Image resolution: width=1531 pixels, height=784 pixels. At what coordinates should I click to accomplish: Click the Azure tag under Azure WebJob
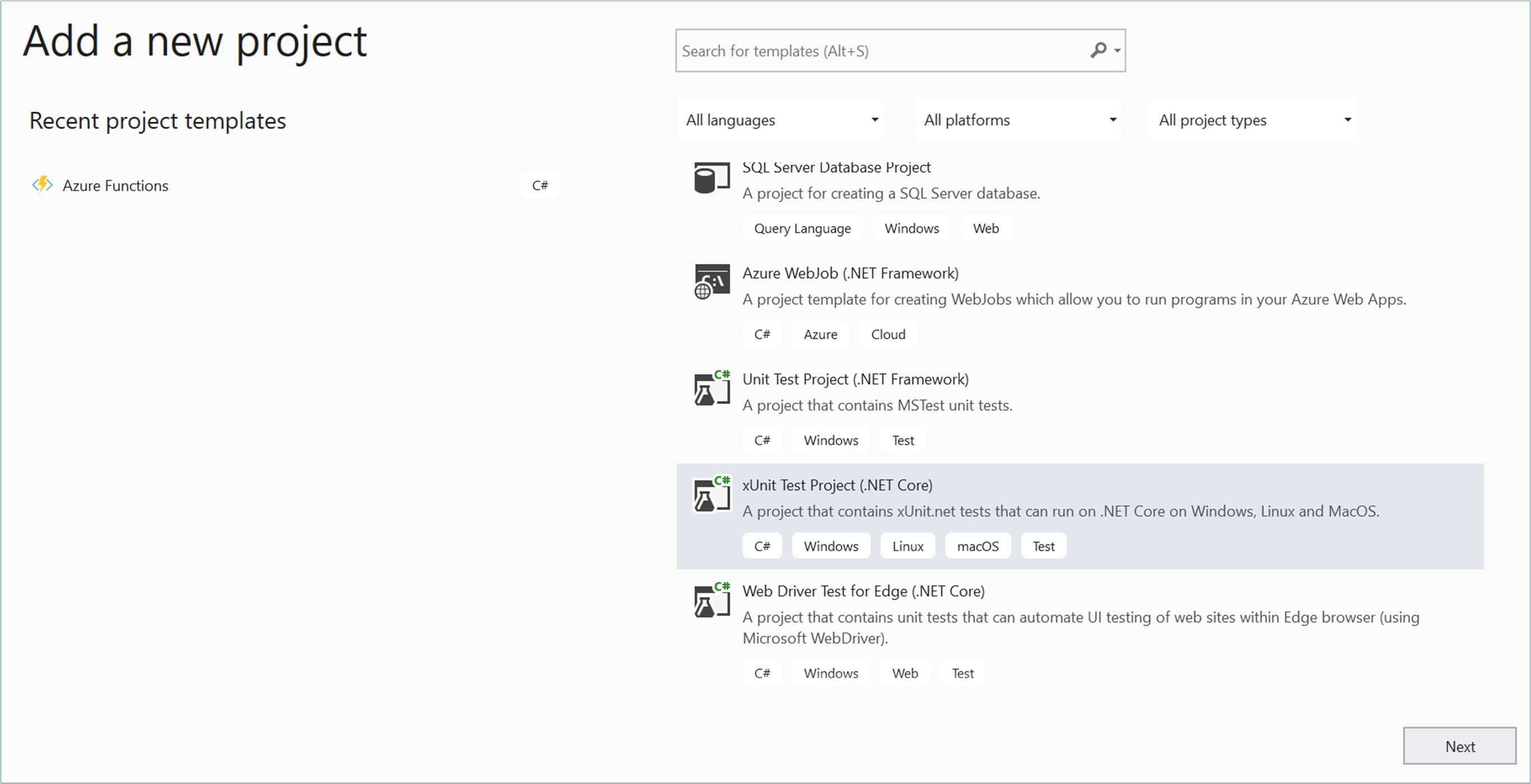[x=820, y=334]
